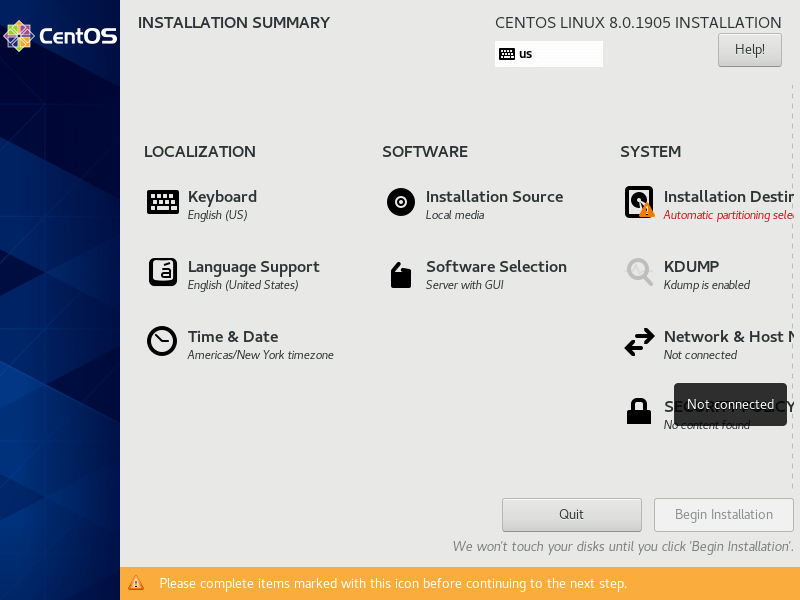Click the Begin Installation button
The height and width of the screenshot is (600, 800).
click(723, 515)
